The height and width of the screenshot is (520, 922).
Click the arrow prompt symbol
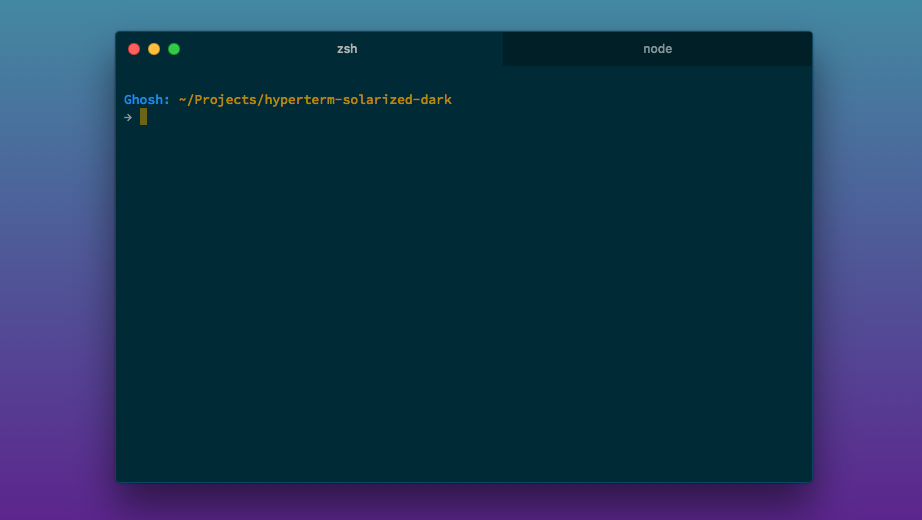click(x=128, y=118)
